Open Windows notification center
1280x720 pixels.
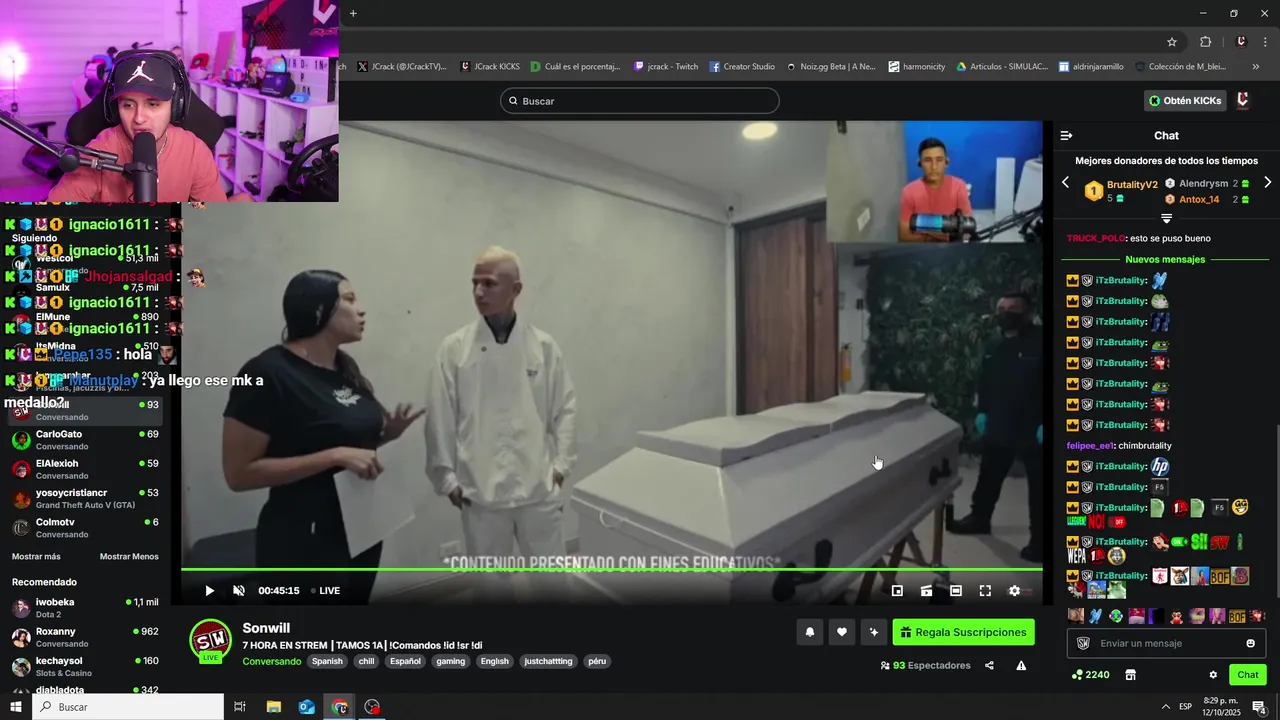pos(1259,707)
